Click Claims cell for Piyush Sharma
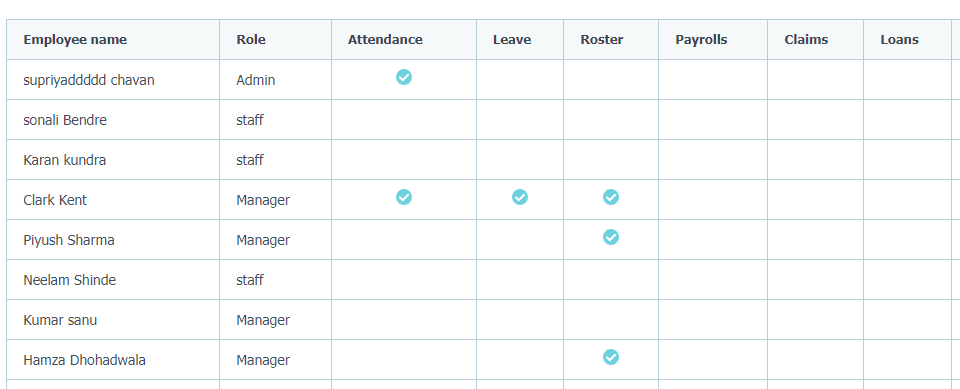960x389 pixels. click(816, 240)
